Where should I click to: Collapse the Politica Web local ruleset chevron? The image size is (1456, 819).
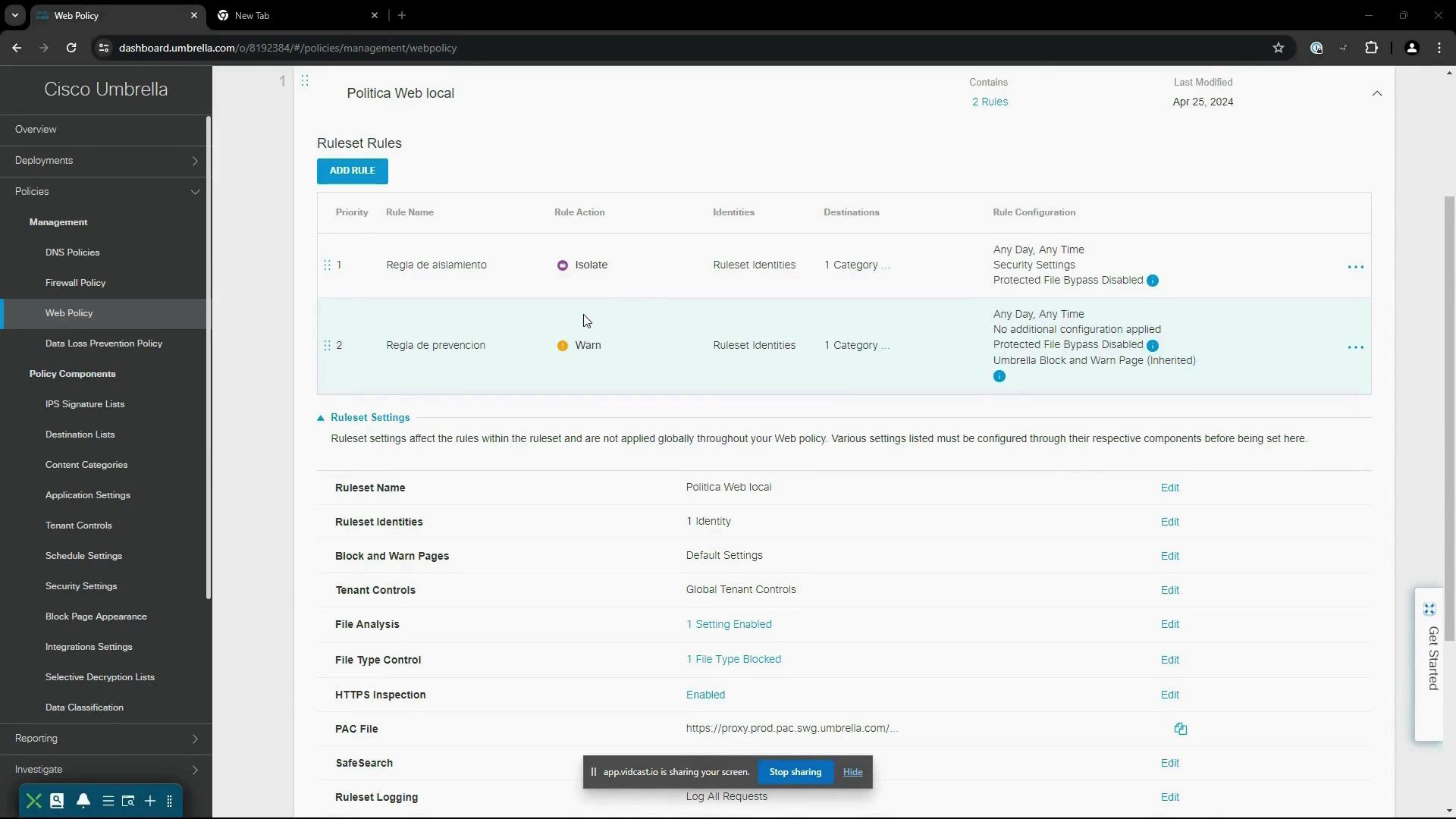1376,93
